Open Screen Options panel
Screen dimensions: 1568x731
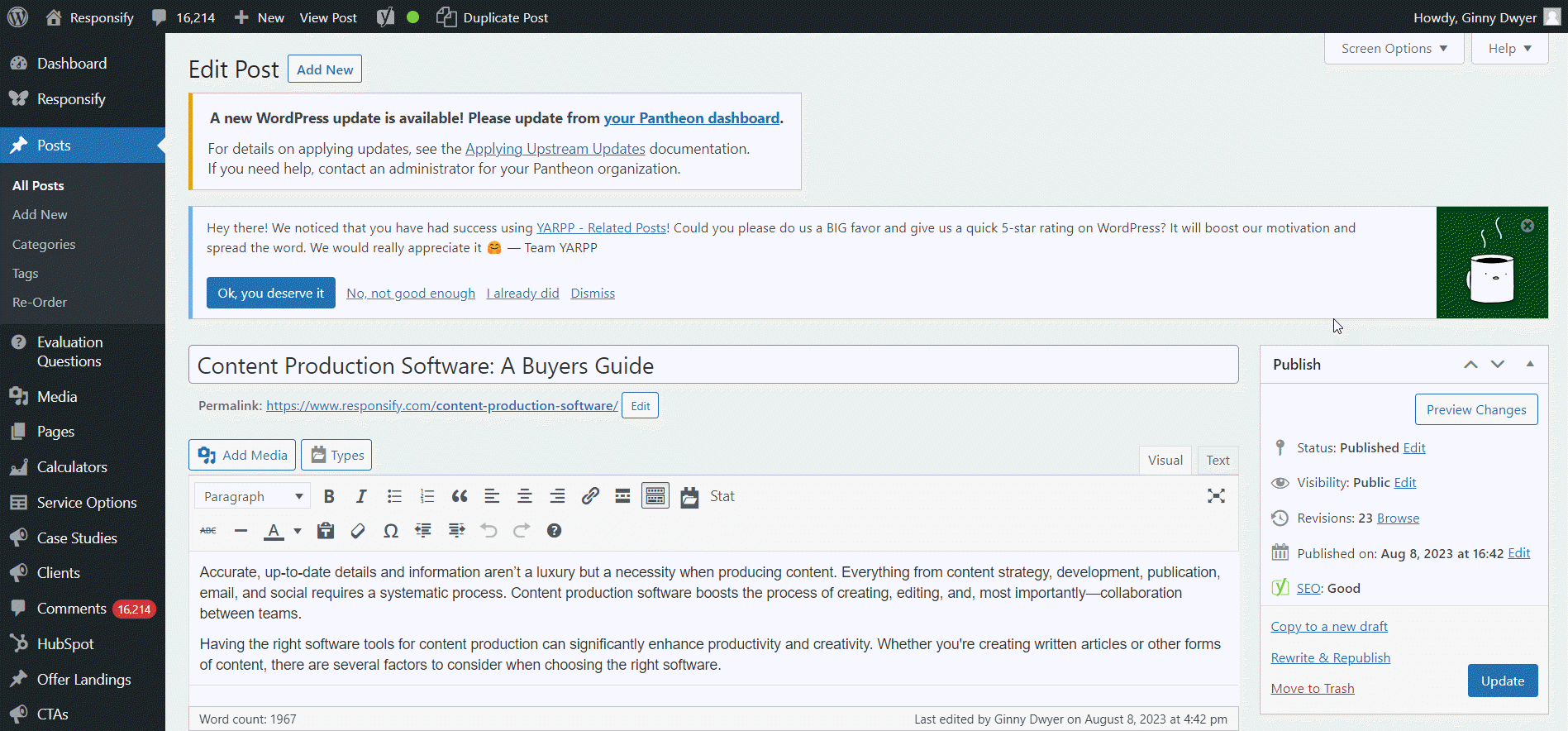click(1394, 48)
